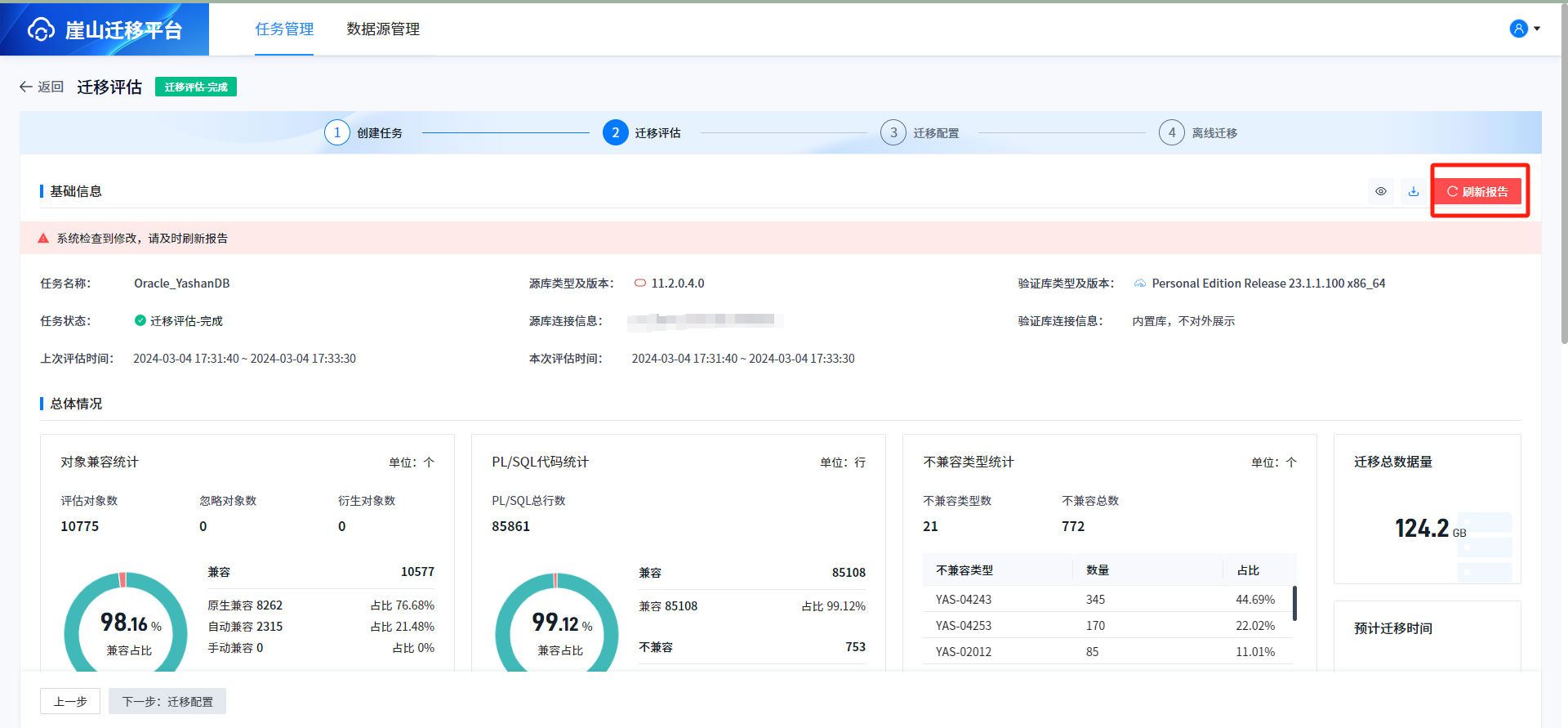Viewport: 1568px width, 728px height.
Task: Select the YAS-02012 table row
Action: point(1107,651)
